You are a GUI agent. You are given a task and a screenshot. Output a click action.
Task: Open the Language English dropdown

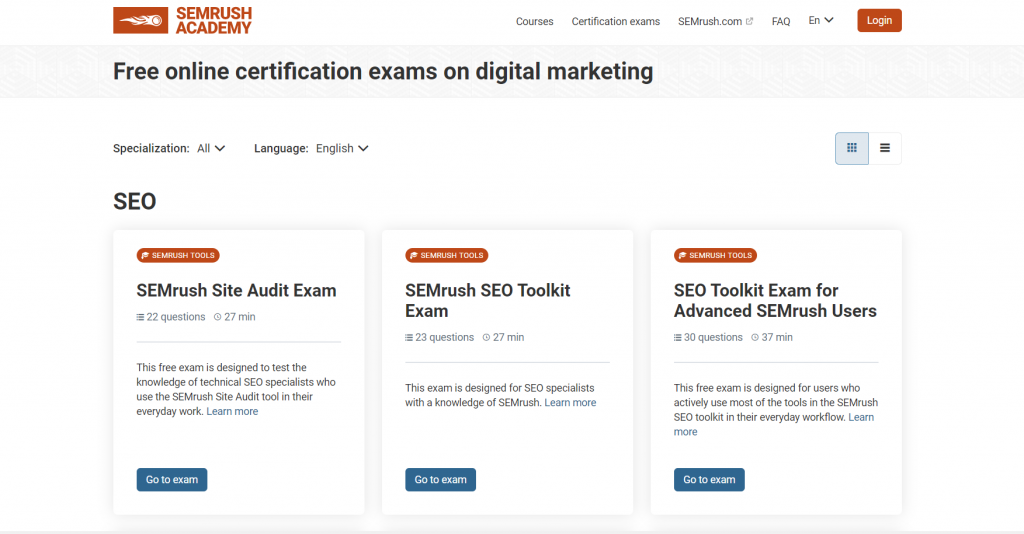tap(342, 148)
